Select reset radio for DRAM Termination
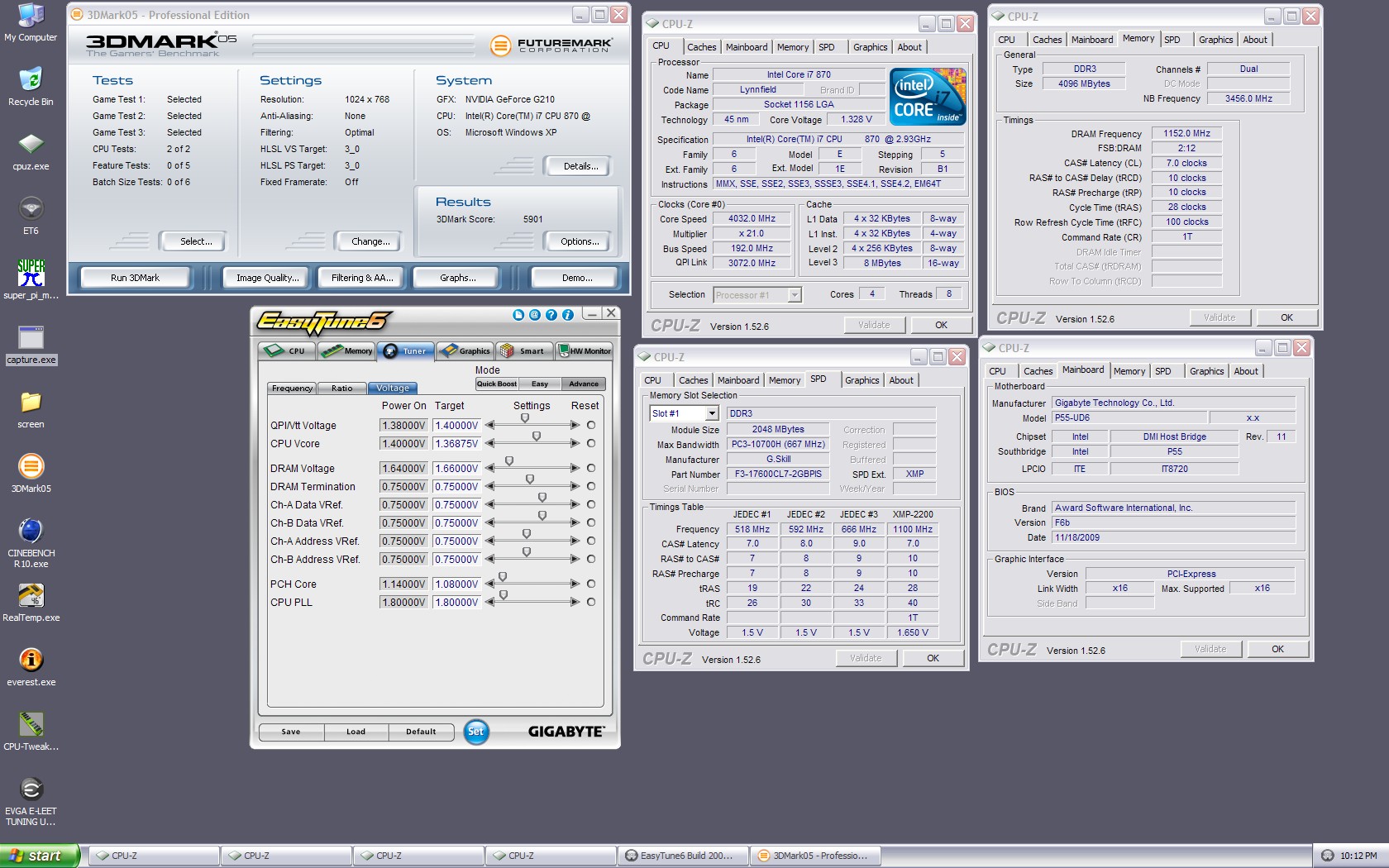 [591, 486]
